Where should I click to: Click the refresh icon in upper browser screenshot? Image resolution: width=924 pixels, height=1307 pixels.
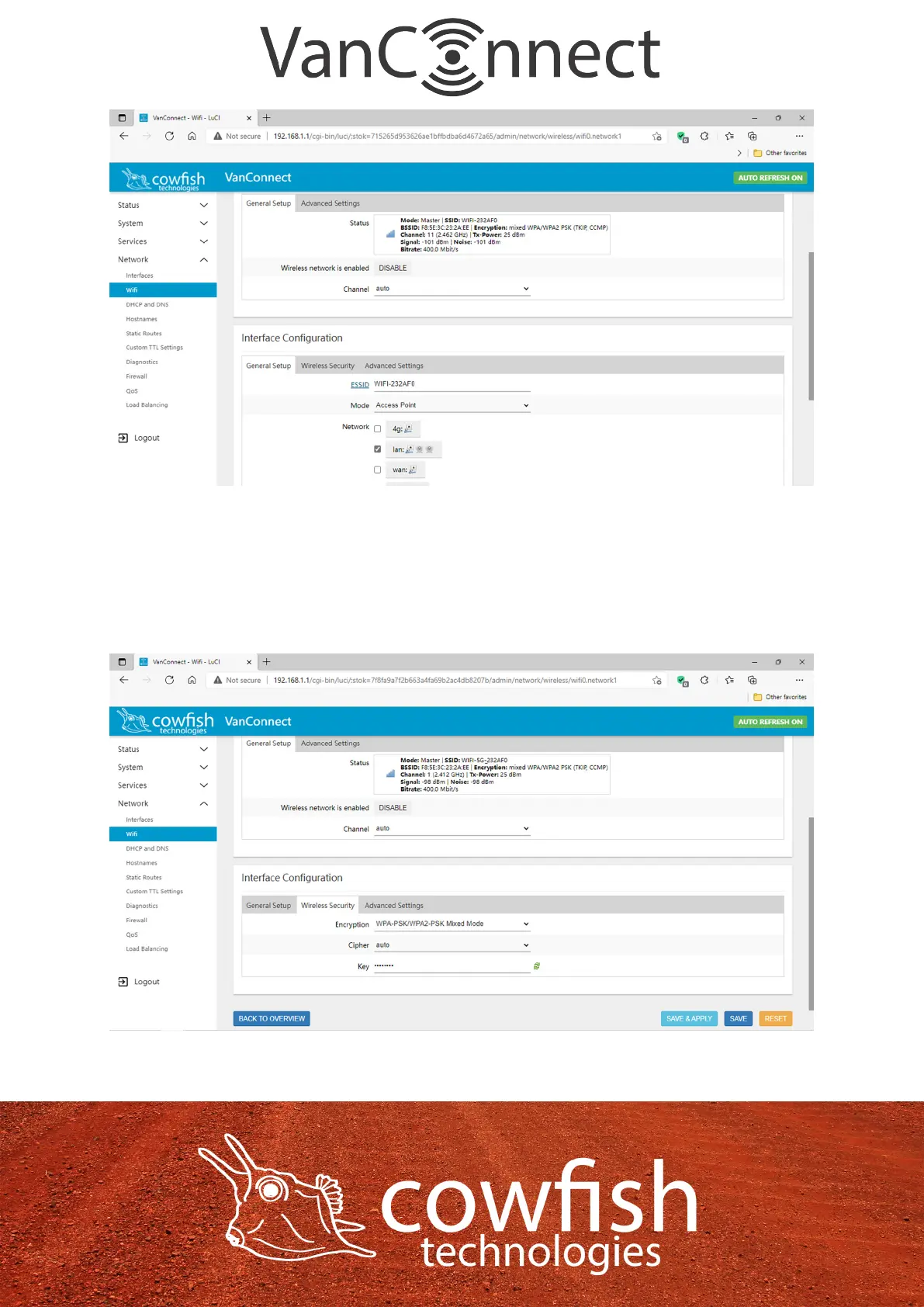(x=169, y=136)
